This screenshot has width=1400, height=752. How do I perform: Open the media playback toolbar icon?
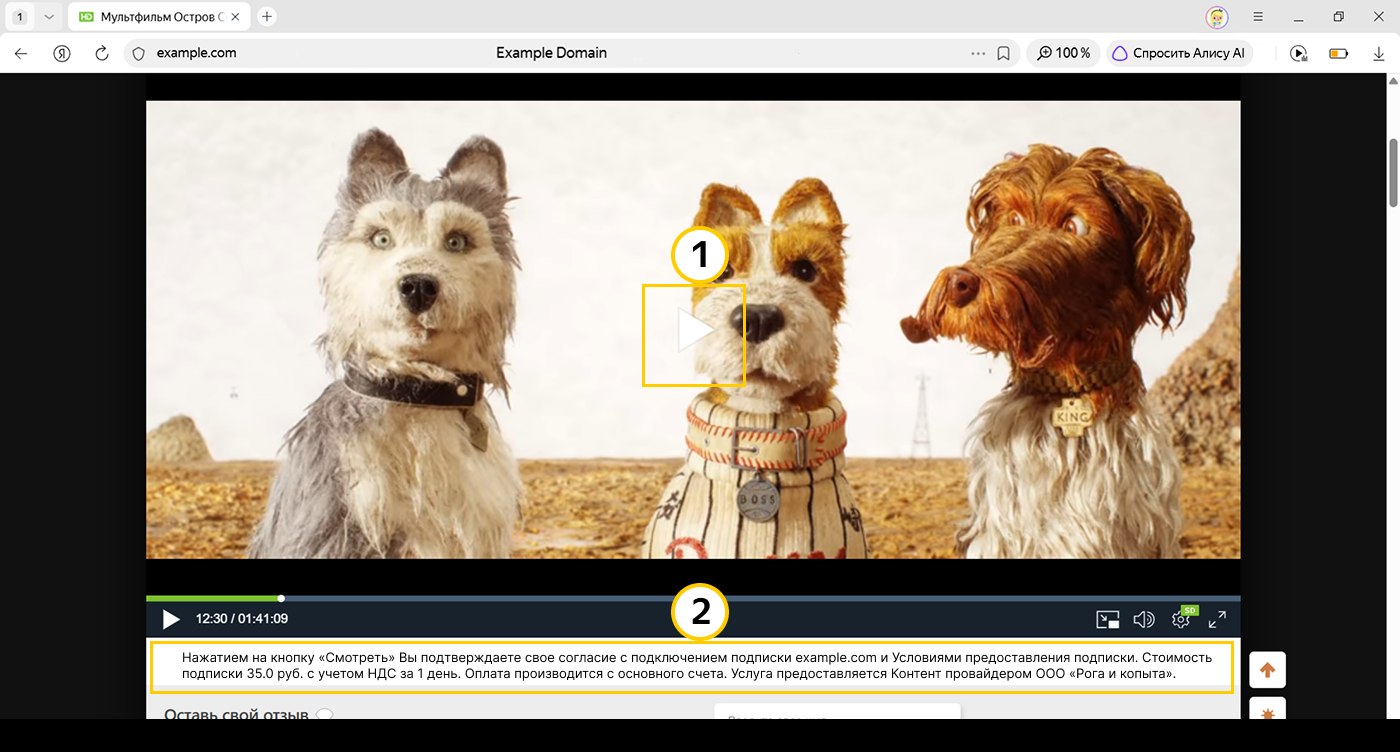[1299, 53]
